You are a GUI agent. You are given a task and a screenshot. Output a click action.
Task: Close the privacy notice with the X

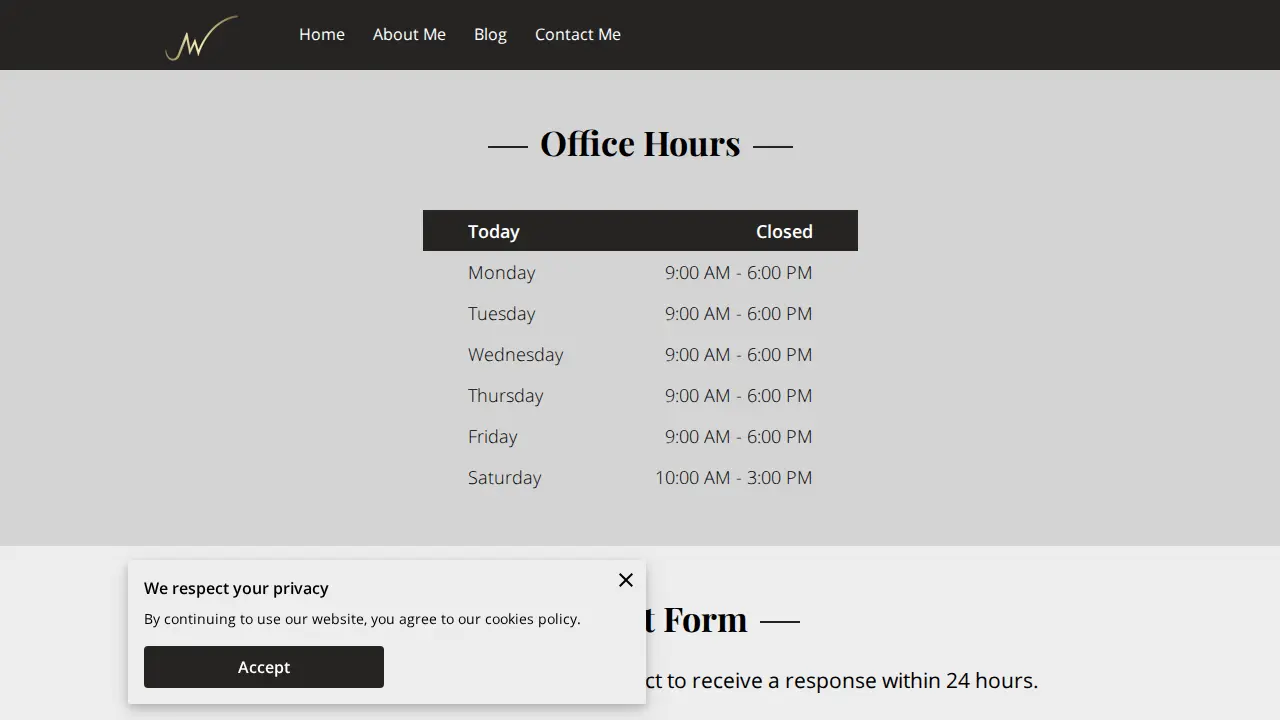tap(626, 580)
